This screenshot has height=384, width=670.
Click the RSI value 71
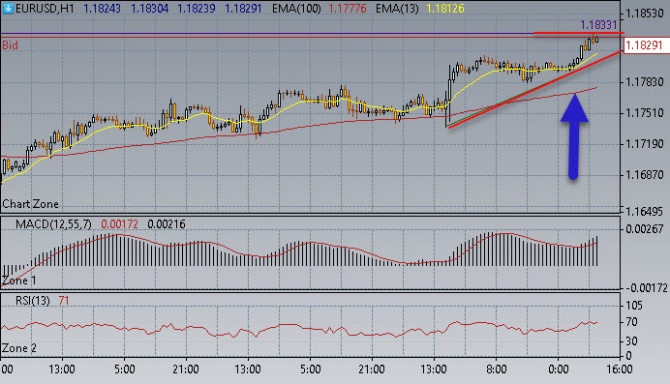pyautogui.click(x=64, y=301)
